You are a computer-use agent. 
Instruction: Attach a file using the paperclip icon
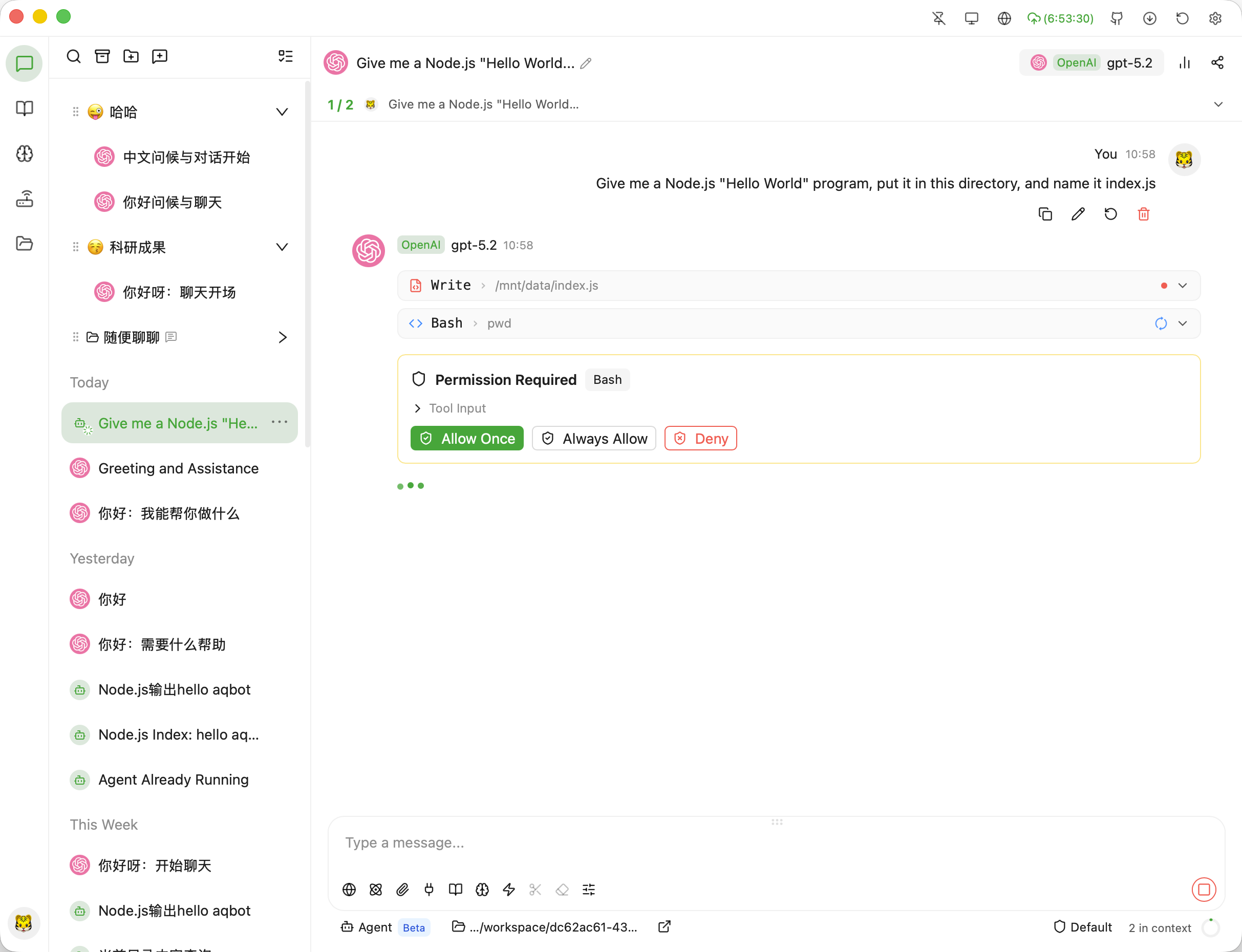[x=402, y=890]
